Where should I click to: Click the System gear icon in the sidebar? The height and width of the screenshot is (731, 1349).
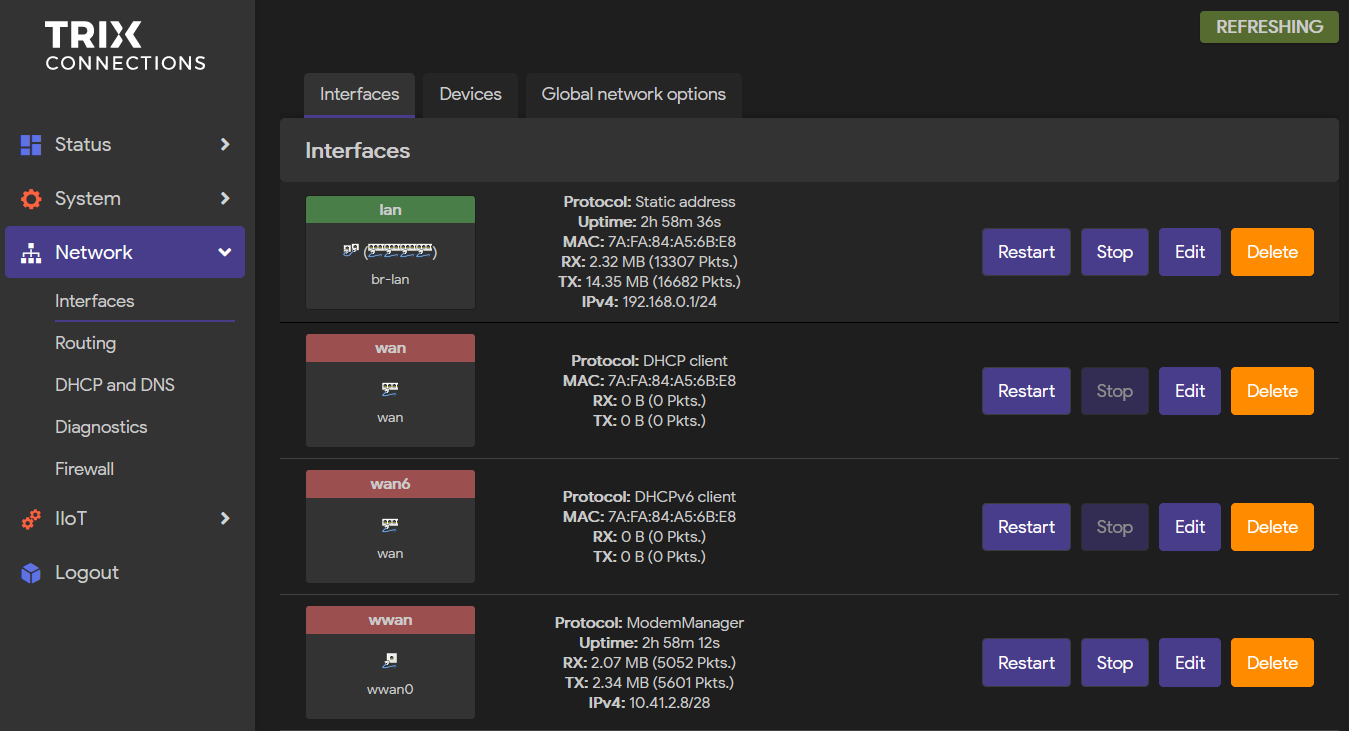click(29, 198)
